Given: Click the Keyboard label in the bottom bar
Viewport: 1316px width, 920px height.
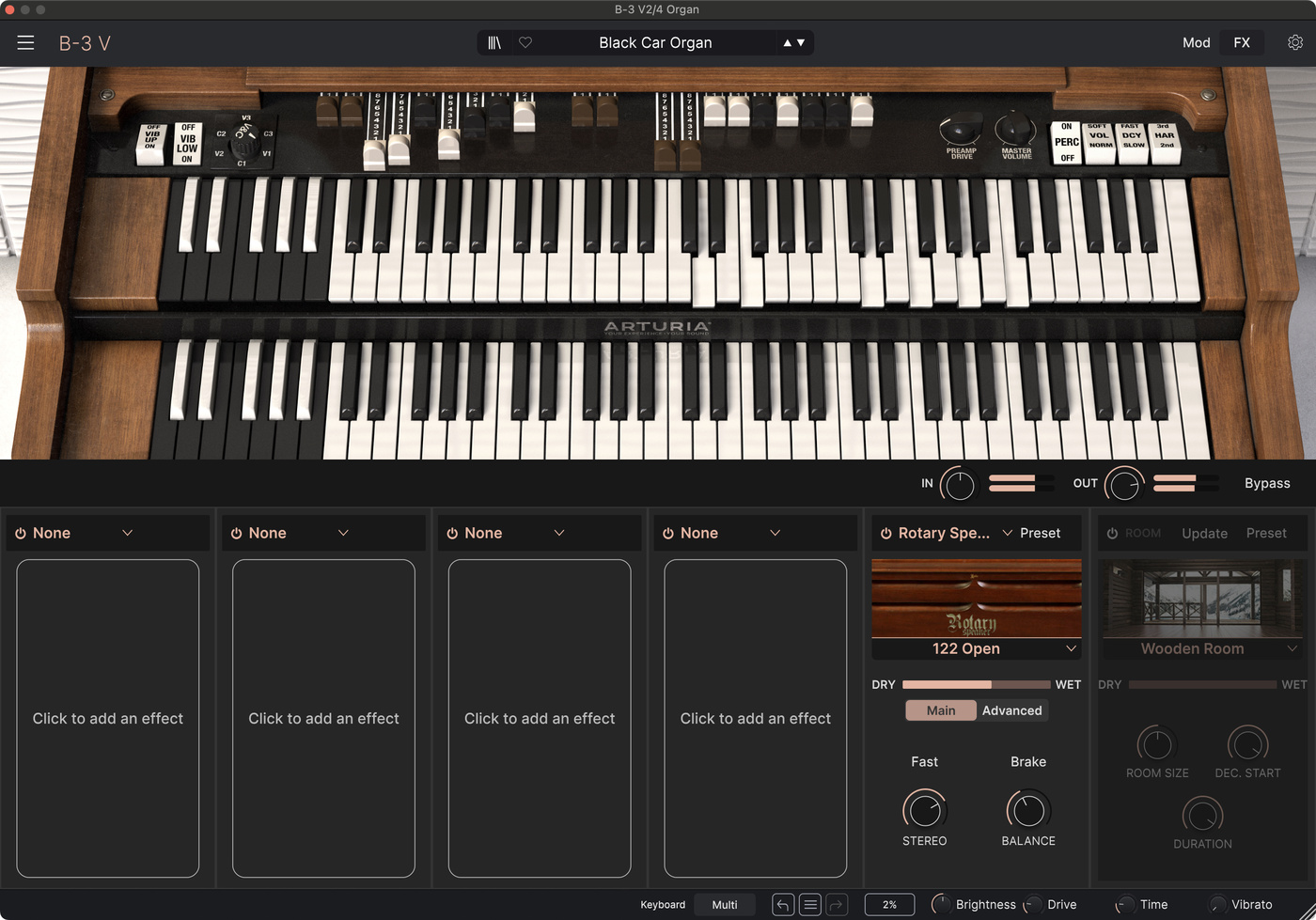Looking at the screenshot, I should (663, 905).
